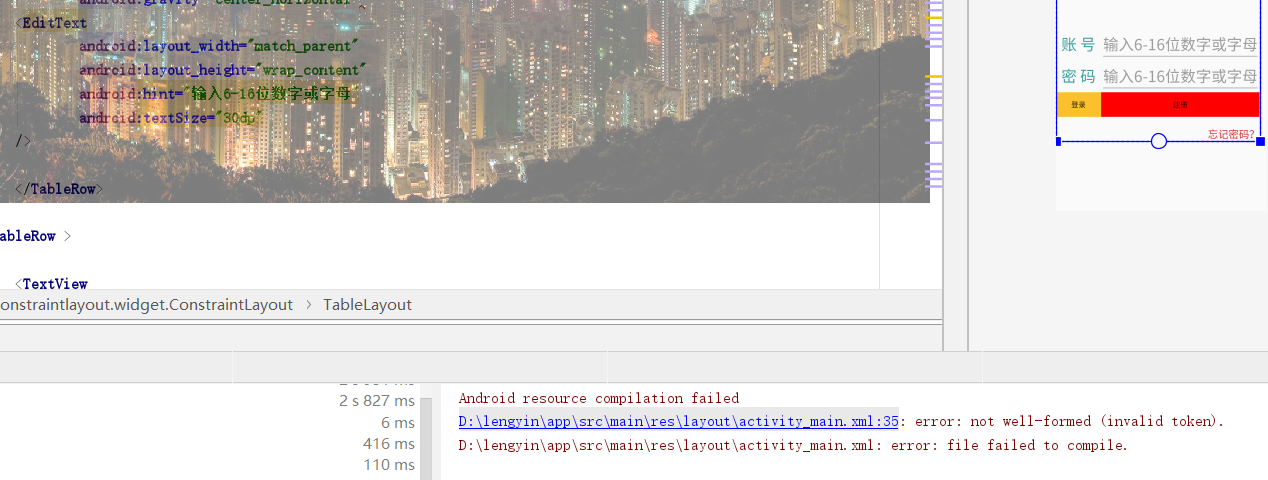Open the activity_main.xml:35 error link
Image resolution: width=1268 pixels, height=480 pixels.
[x=678, y=421]
